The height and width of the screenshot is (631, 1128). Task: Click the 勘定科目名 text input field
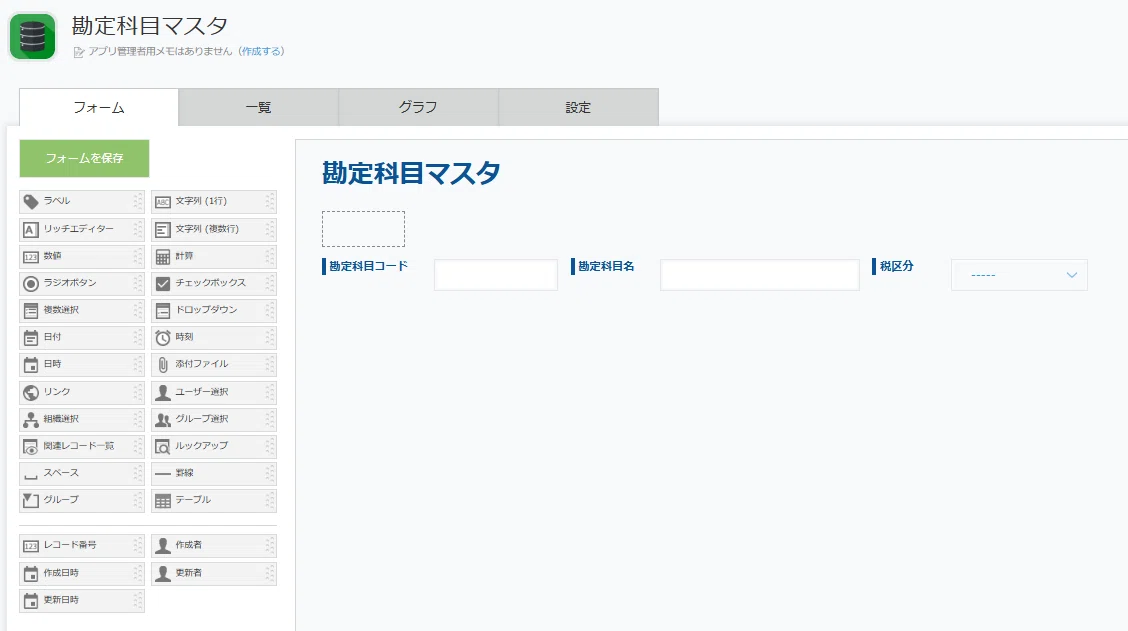pos(760,275)
